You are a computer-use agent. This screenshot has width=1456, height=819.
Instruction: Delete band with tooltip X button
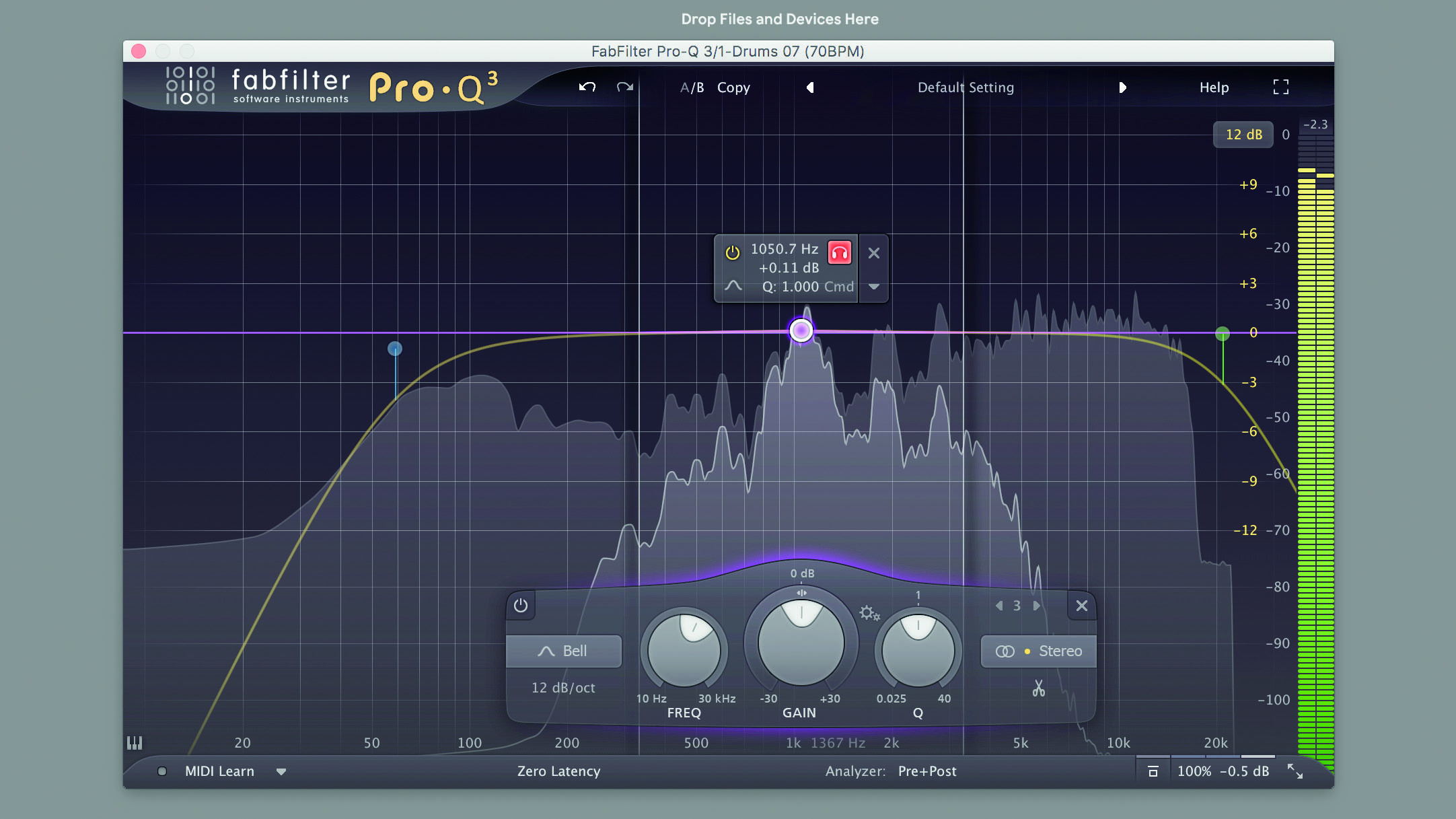click(x=874, y=253)
